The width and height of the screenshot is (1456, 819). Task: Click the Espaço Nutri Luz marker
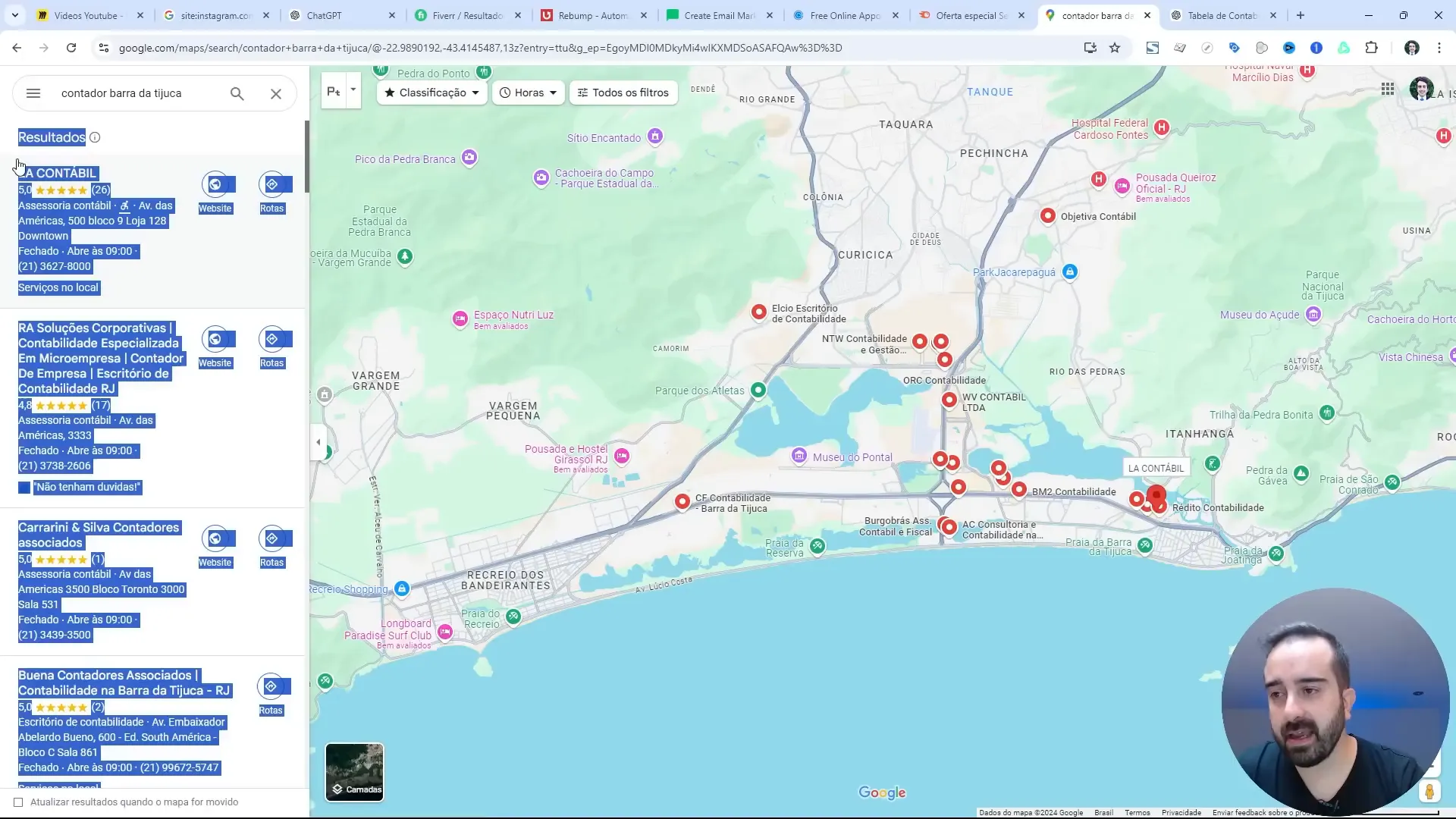tap(460, 318)
